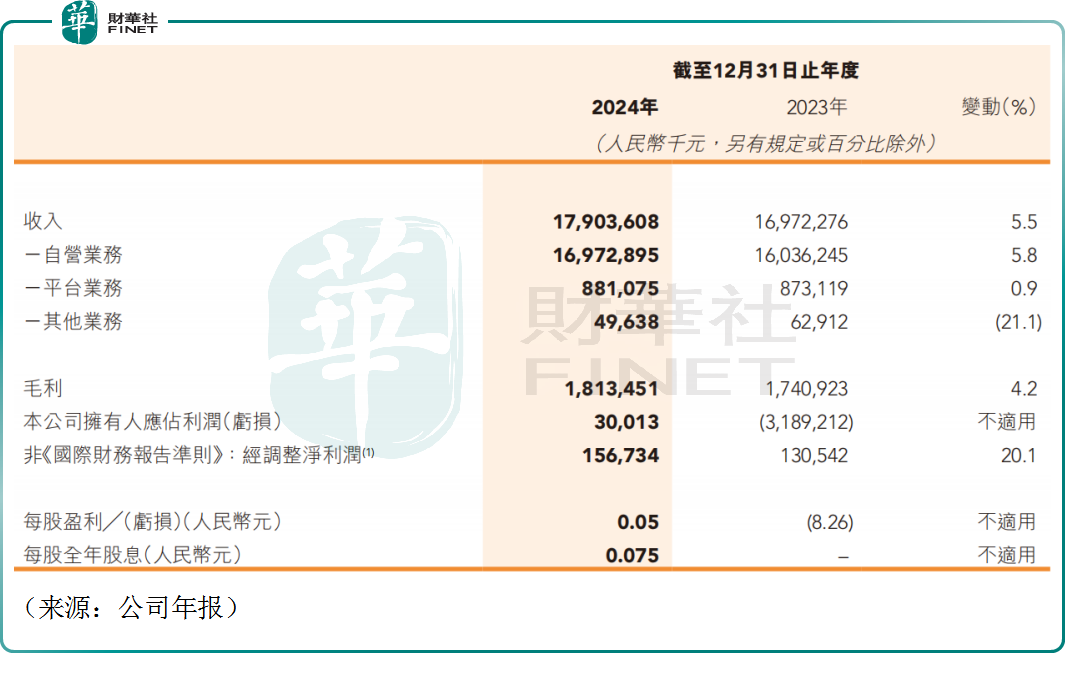Select 不適用 in the 每股全年股息 row
1065x673 pixels.
point(1007,555)
